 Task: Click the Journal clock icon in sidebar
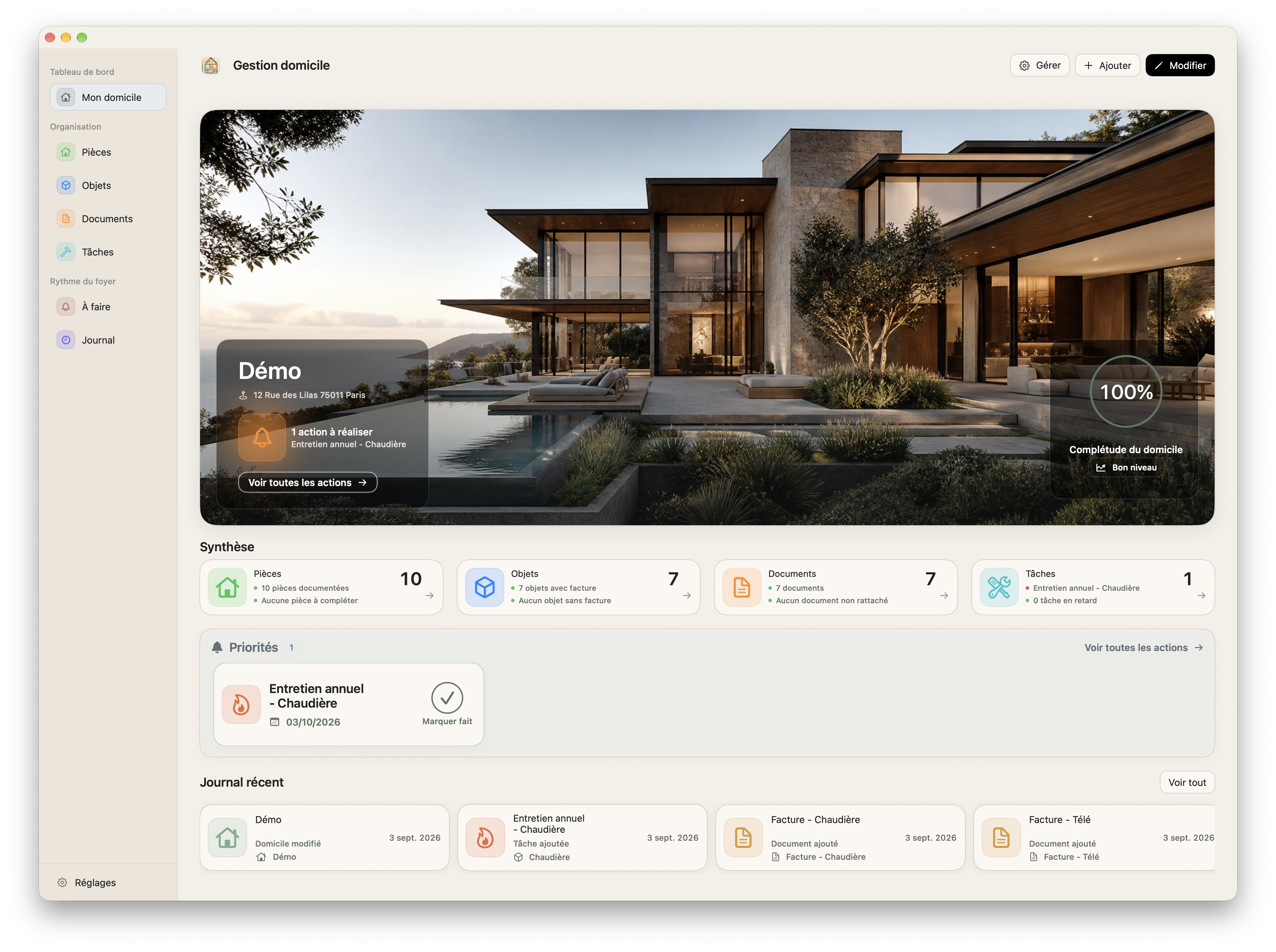coord(66,340)
